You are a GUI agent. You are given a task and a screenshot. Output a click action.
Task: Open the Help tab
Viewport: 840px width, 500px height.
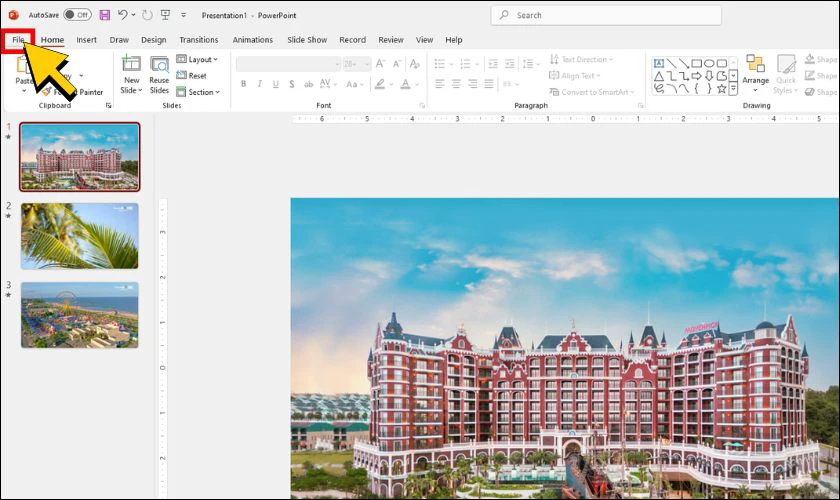tap(454, 40)
